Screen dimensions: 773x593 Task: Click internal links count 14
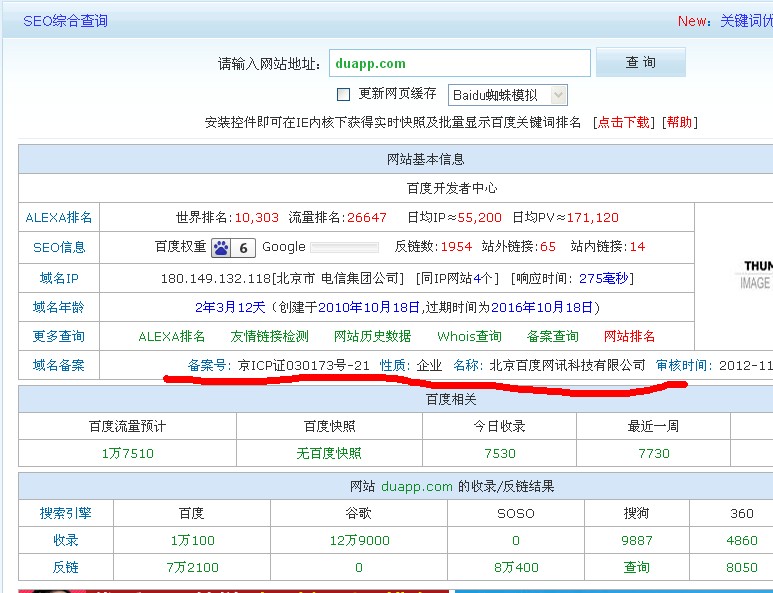coord(637,247)
